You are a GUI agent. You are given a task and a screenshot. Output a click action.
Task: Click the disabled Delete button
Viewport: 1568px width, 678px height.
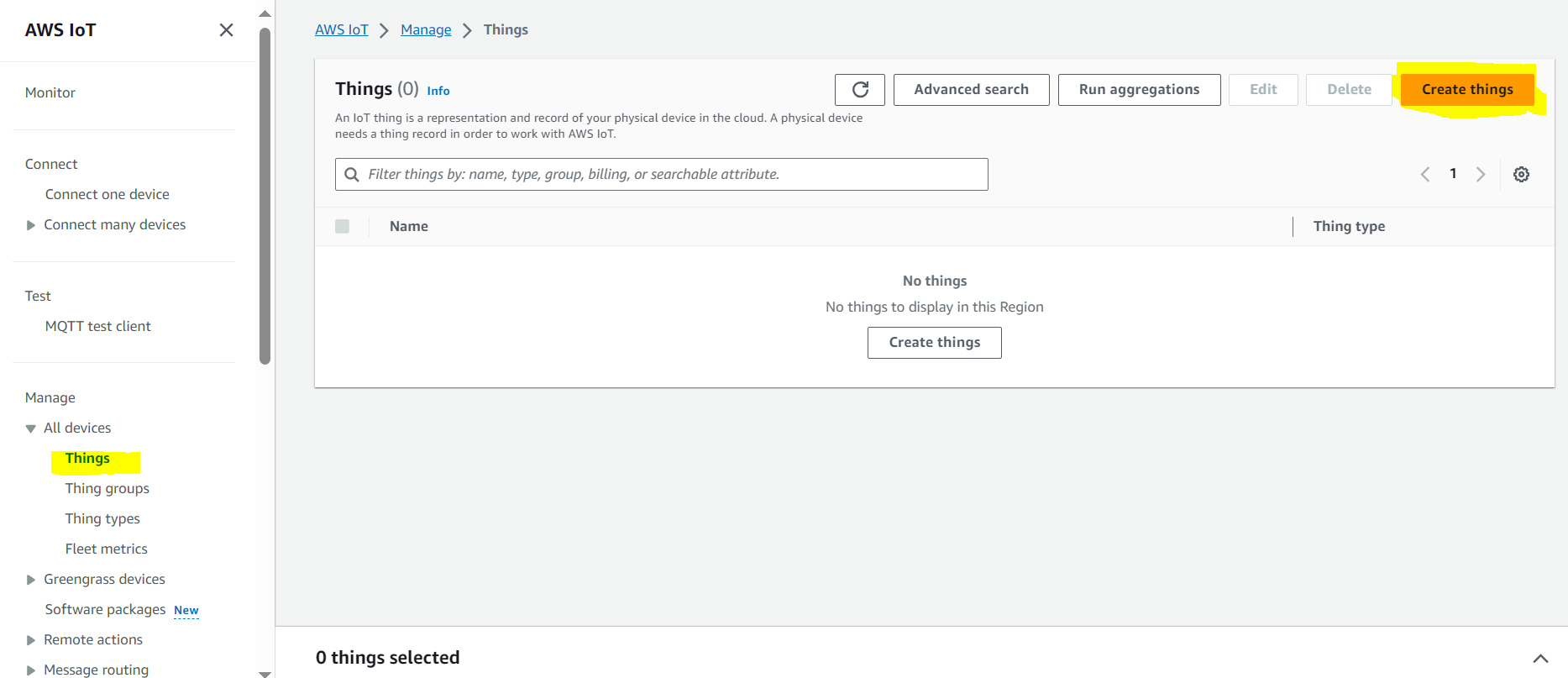[x=1349, y=90]
